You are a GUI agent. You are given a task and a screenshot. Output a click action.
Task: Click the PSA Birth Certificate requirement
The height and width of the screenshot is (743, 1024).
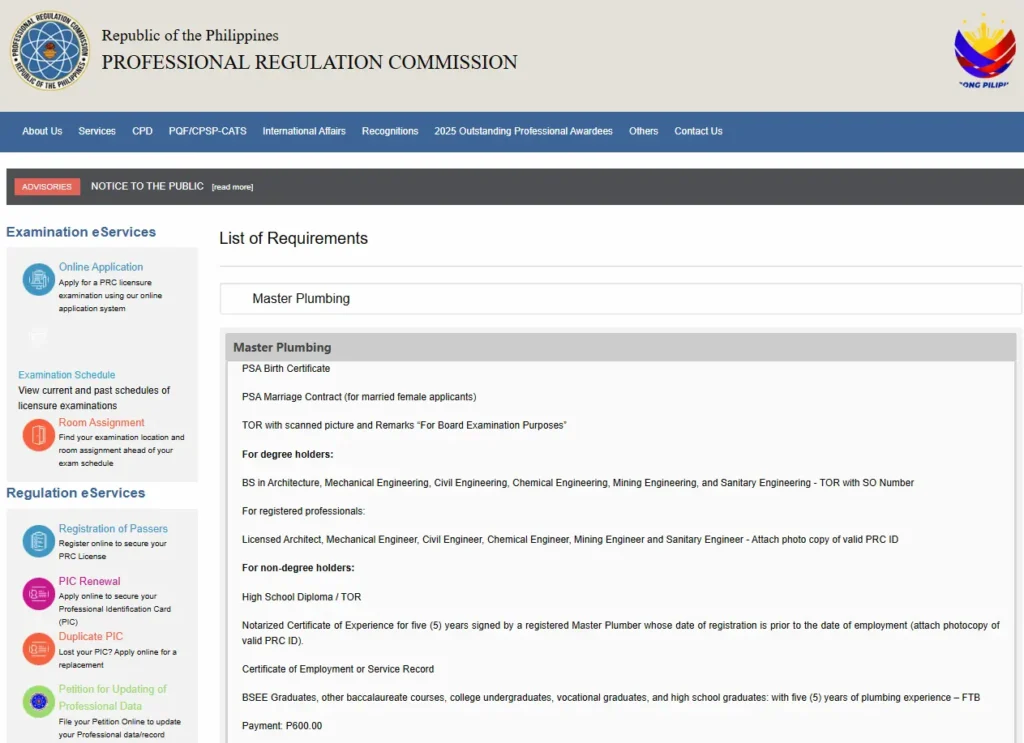point(286,369)
